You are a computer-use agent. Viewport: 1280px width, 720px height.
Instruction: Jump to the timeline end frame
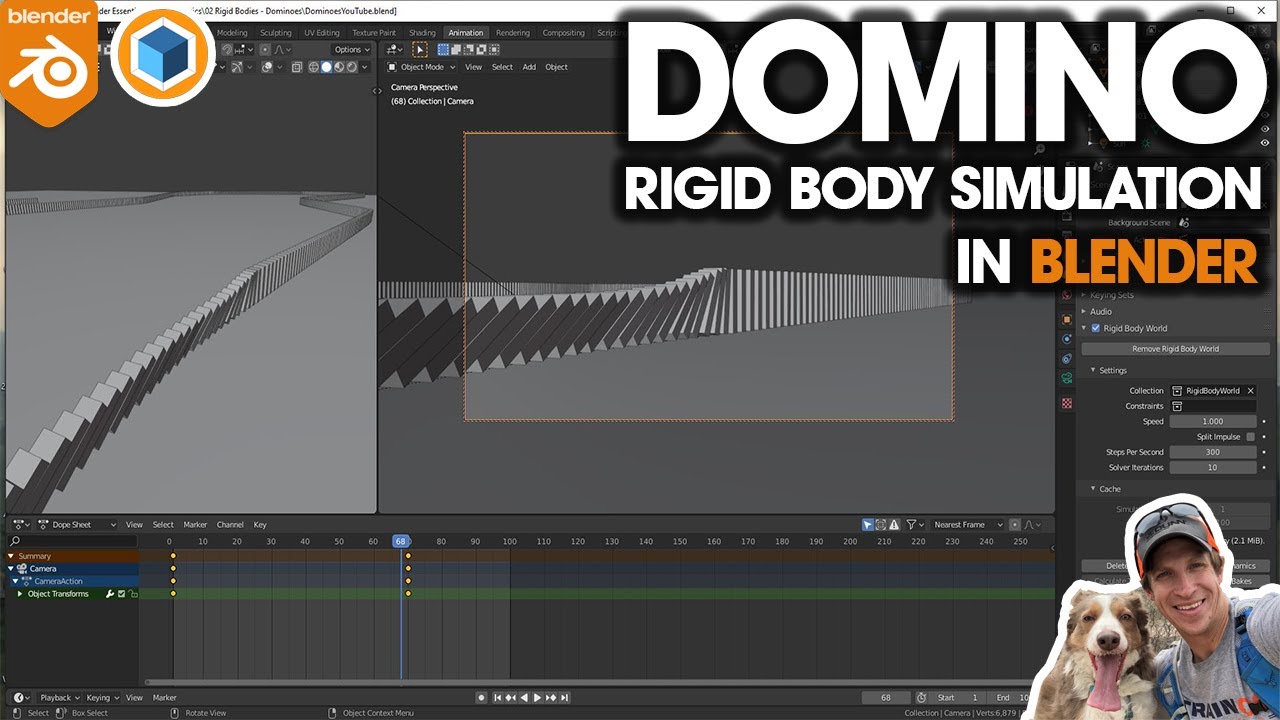(x=565, y=697)
